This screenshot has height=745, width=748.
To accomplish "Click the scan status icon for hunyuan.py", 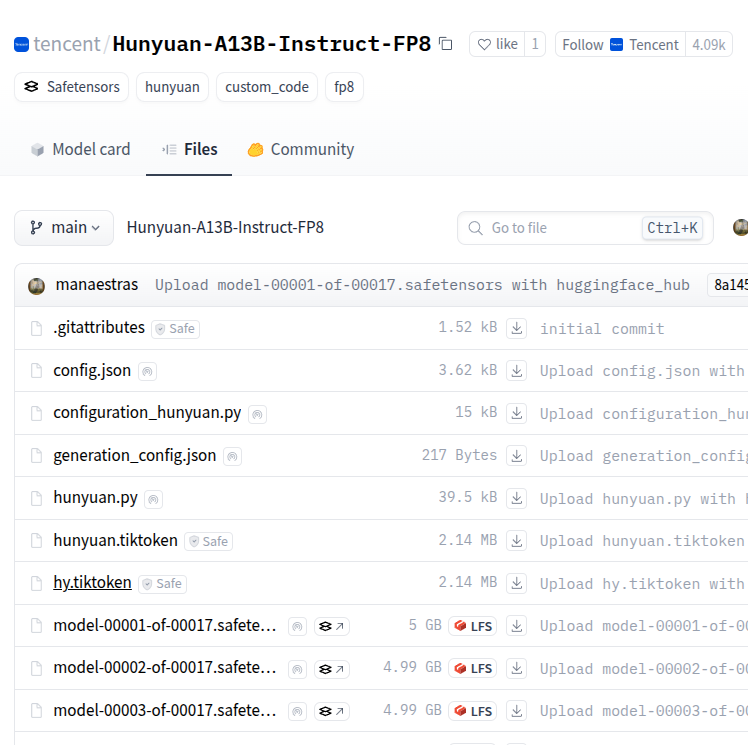I will coord(153,499).
